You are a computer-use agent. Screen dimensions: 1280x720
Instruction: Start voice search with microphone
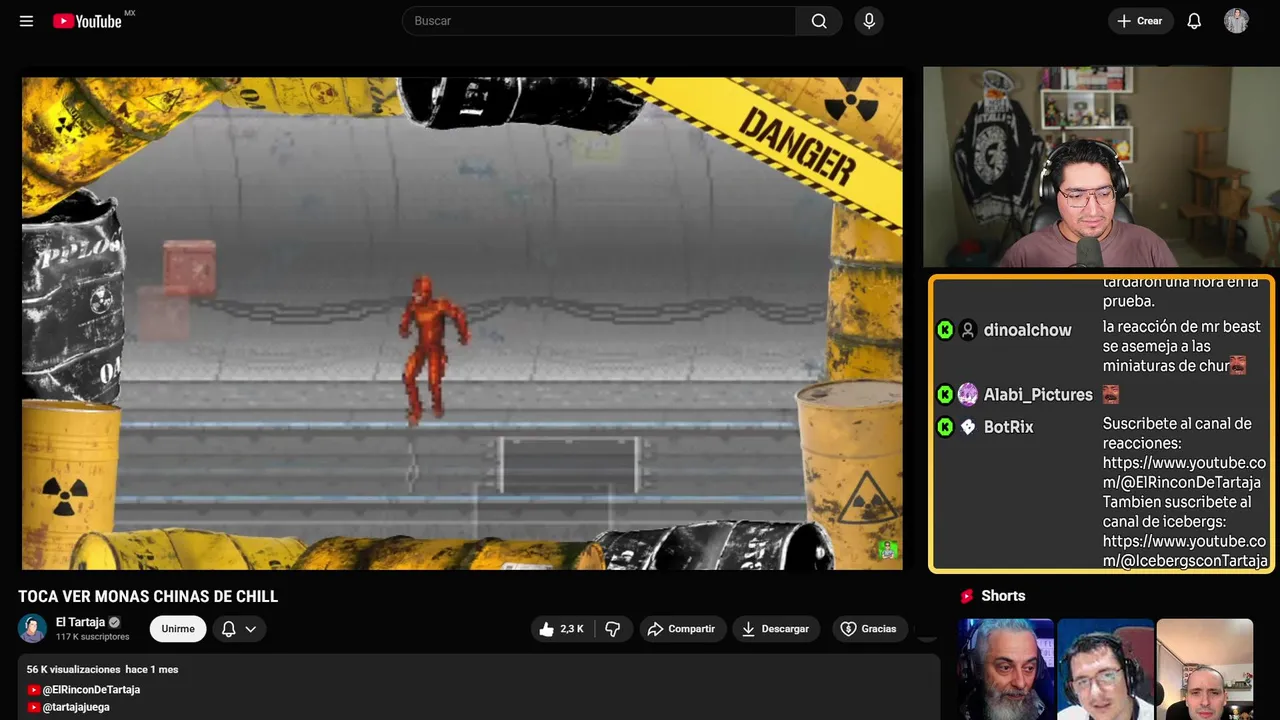[869, 21]
